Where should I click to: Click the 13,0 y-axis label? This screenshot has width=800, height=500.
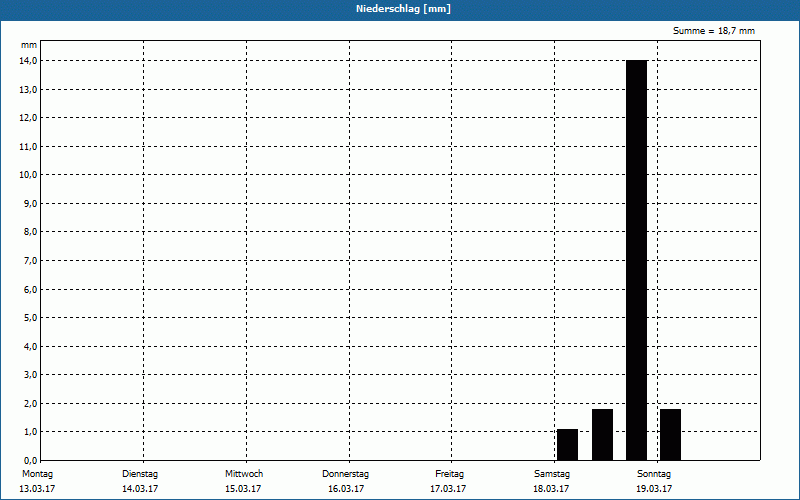pos(29,89)
